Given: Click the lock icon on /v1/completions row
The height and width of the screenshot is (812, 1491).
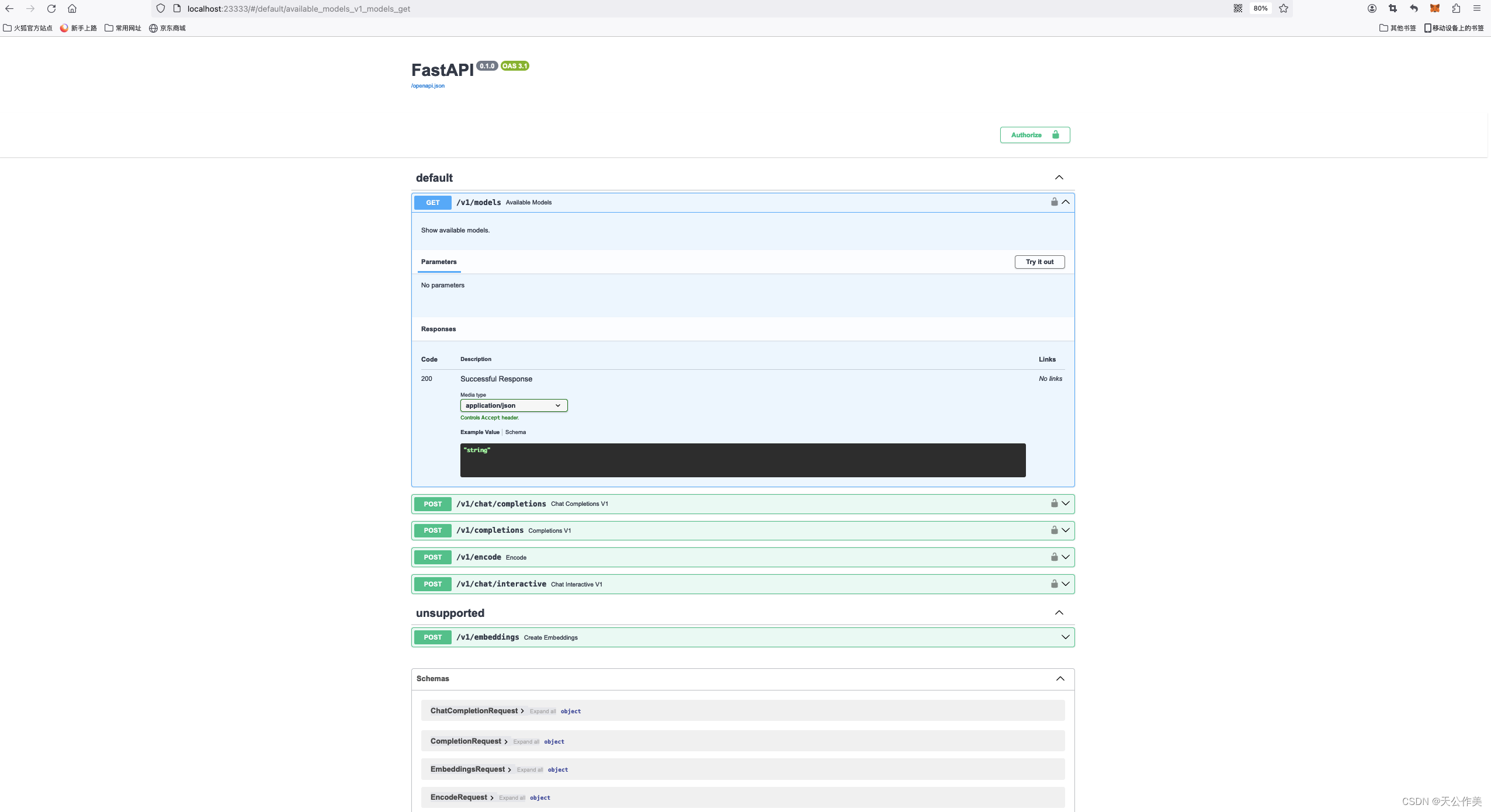Looking at the screenshot, I should 1055,530.
